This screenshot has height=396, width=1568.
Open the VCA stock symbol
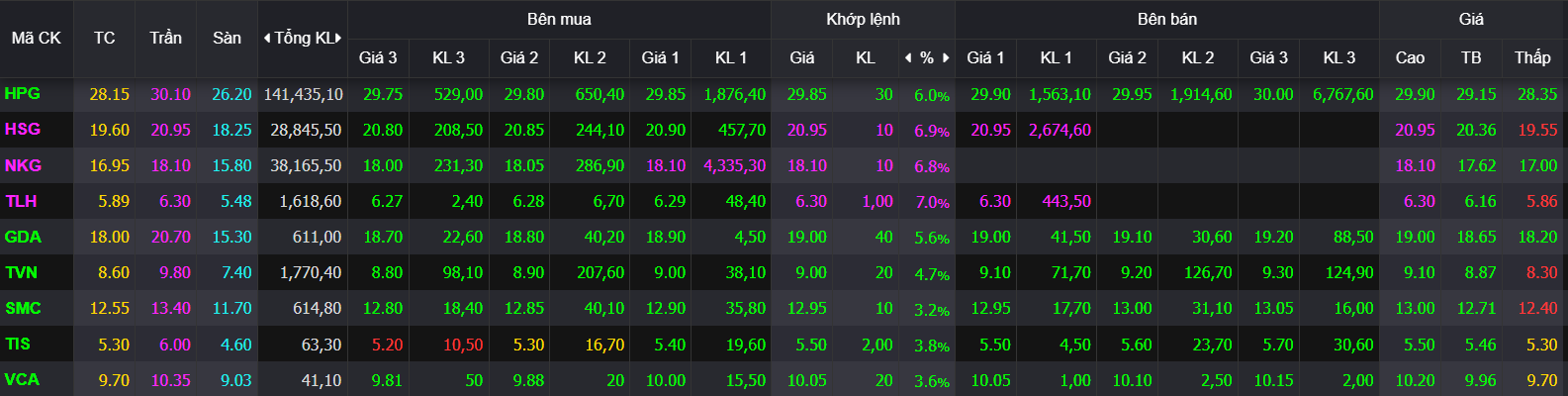pyautogui.click(x=22, y=379)
